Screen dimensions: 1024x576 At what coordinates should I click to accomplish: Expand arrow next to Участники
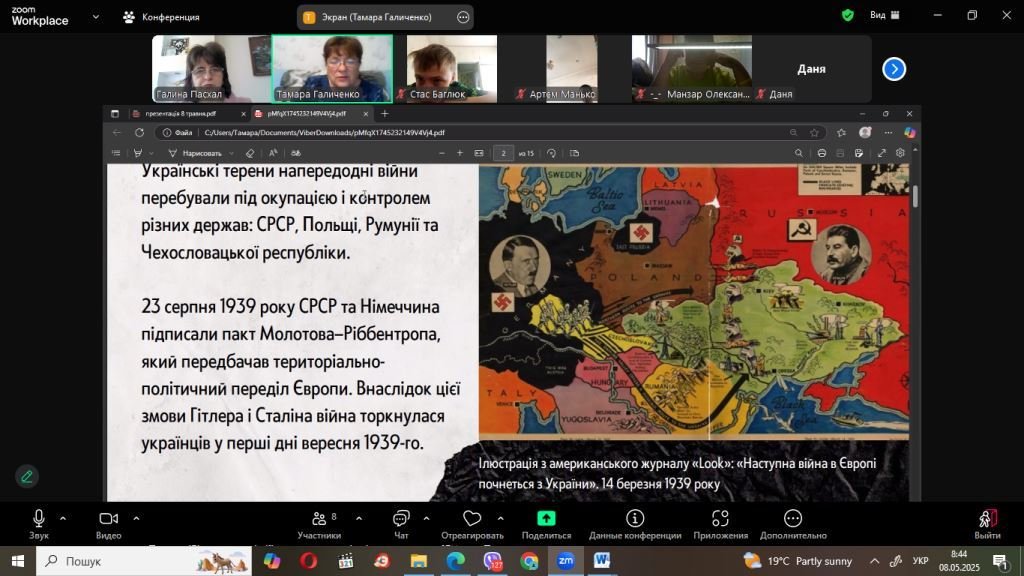pos(359,519)
